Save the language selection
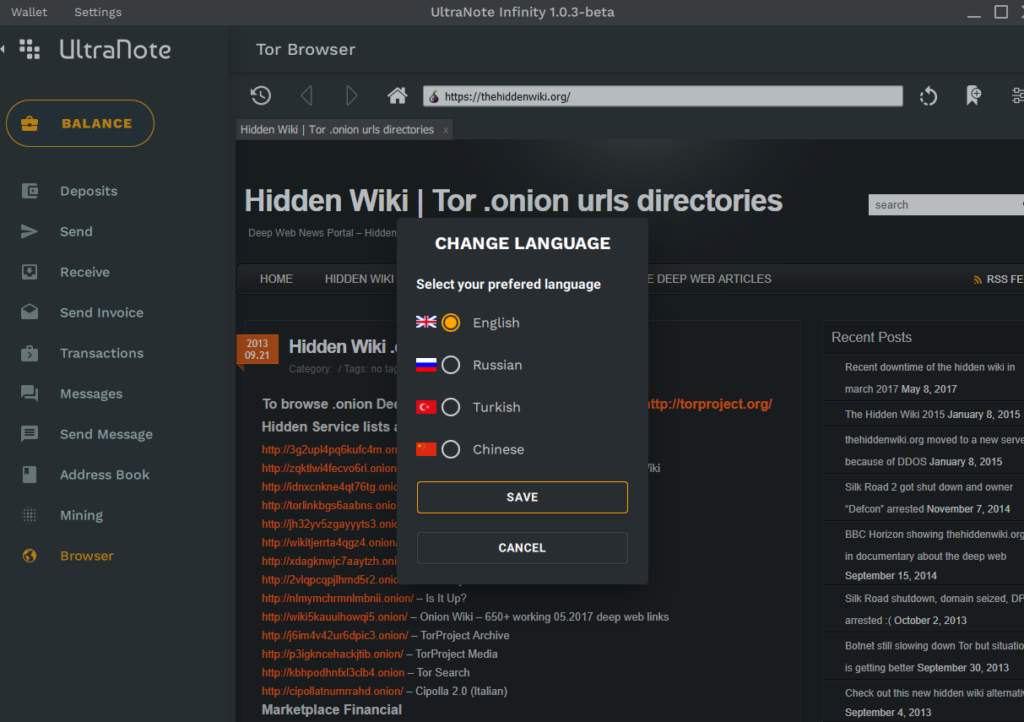The image size is (1024, 722). click(x=522, y=497)
